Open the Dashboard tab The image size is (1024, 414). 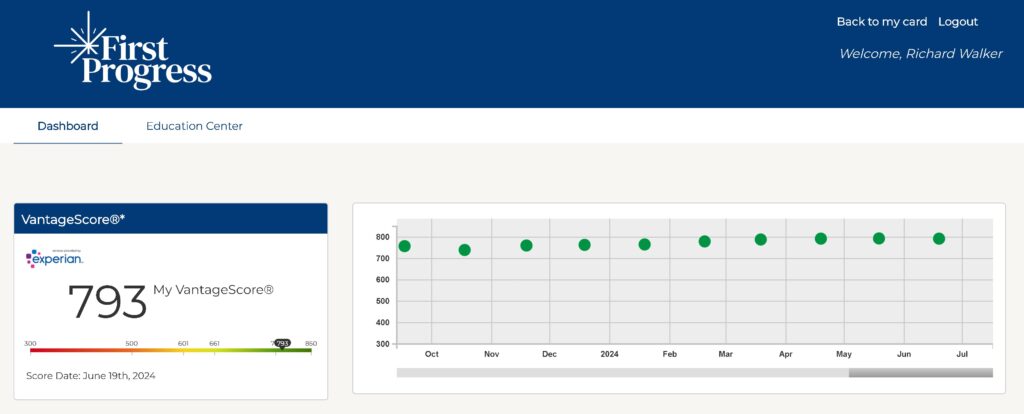tap(68, 126)
